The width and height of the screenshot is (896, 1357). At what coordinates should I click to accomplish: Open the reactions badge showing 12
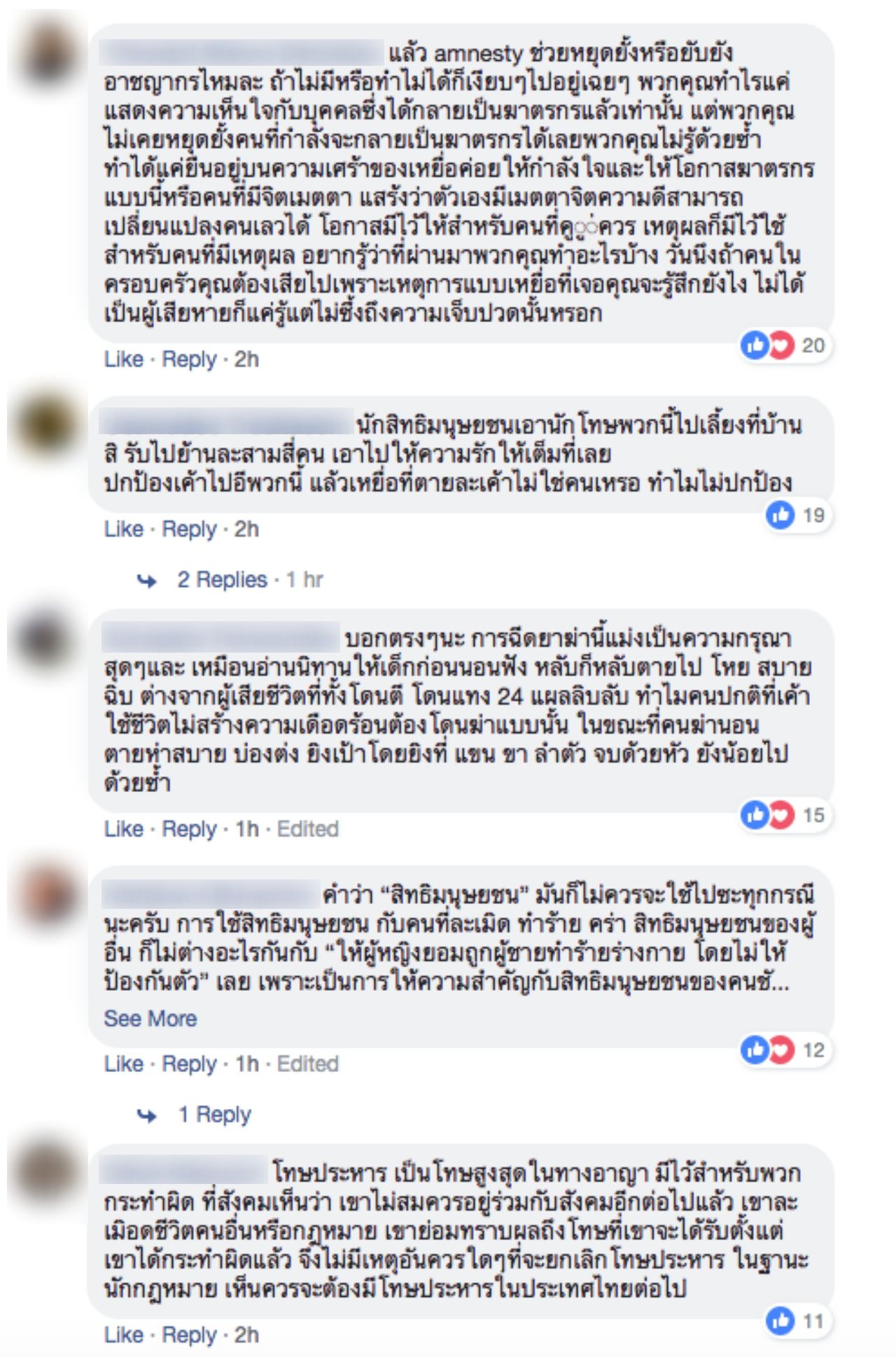pyautogui.click(x=785, y=1050)
